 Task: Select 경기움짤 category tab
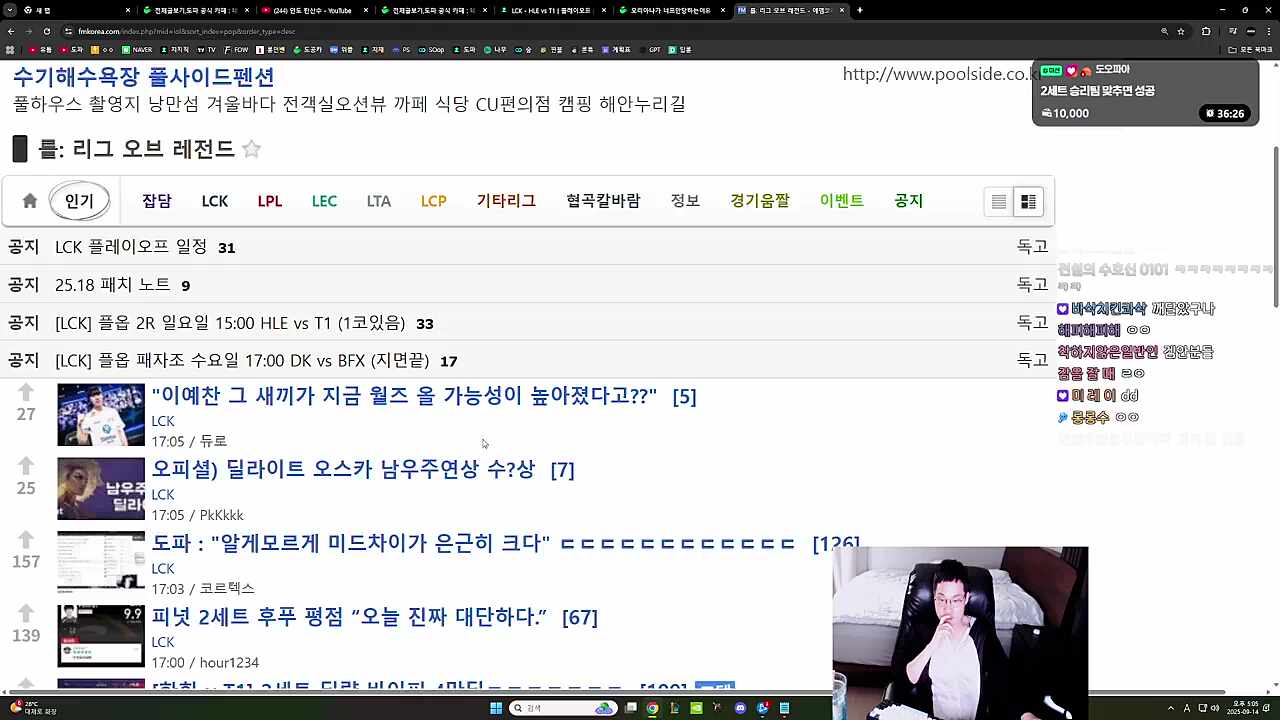pos(760,201)
